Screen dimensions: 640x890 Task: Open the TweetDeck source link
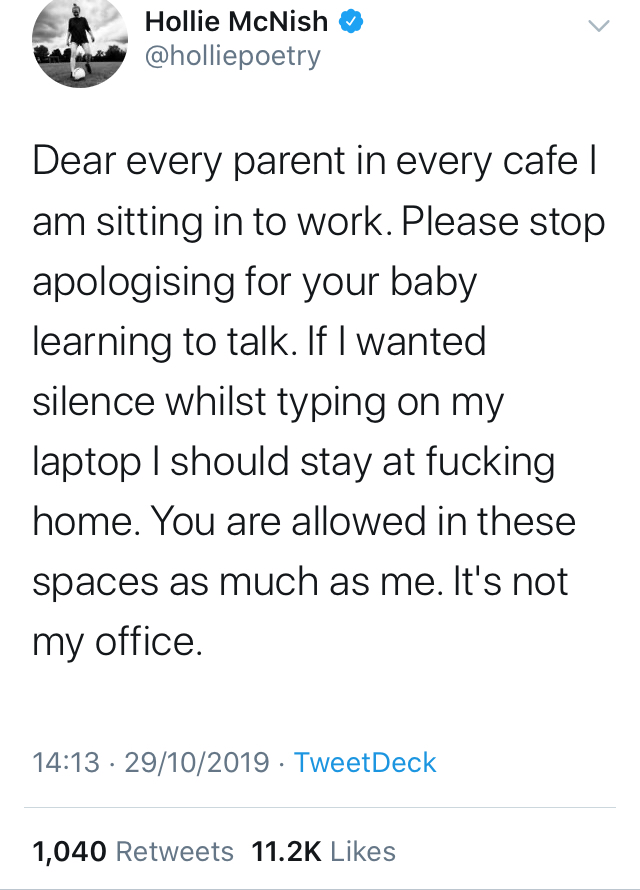point(365,763)
